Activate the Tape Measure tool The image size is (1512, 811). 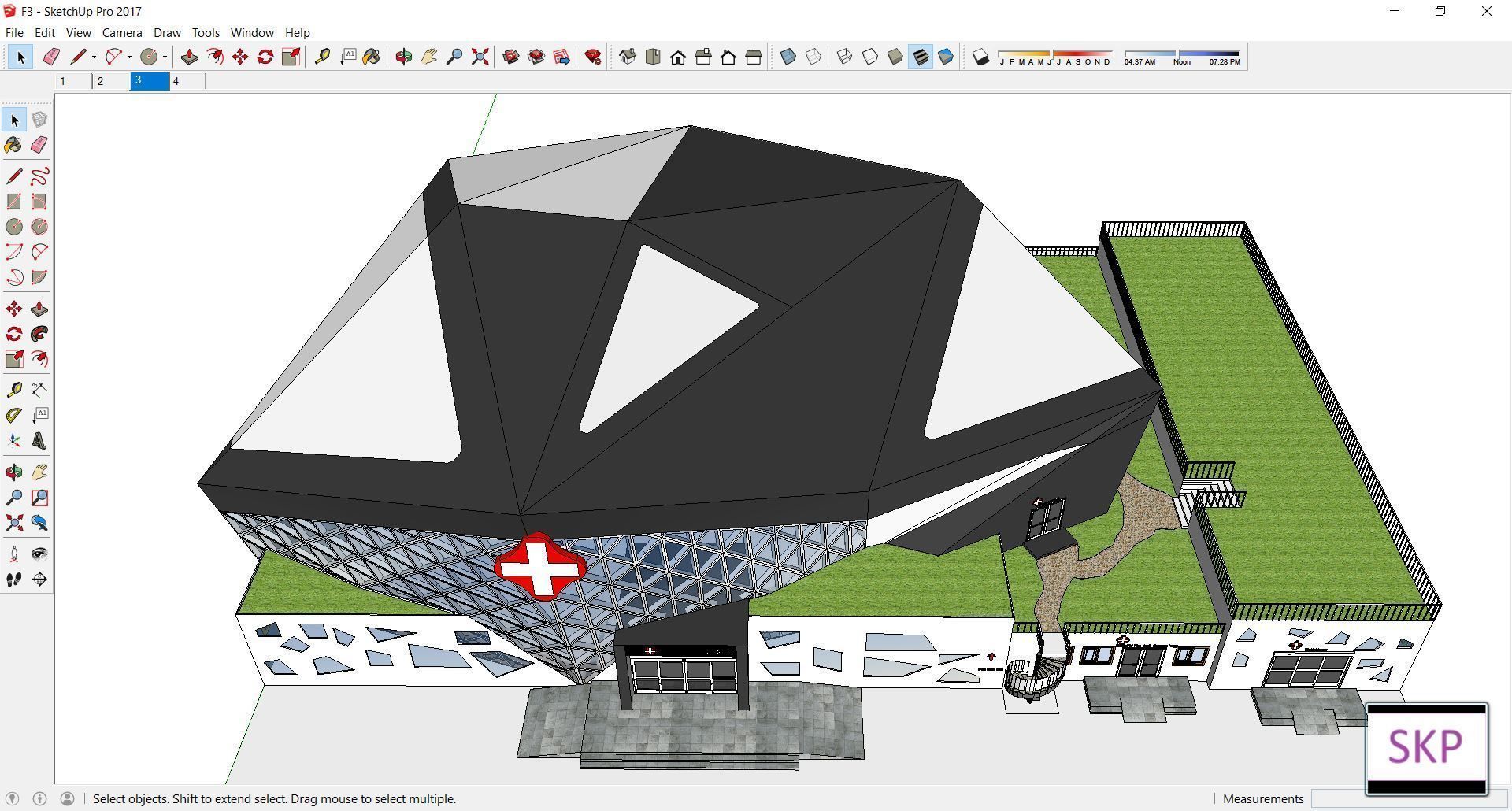[323, 57]
